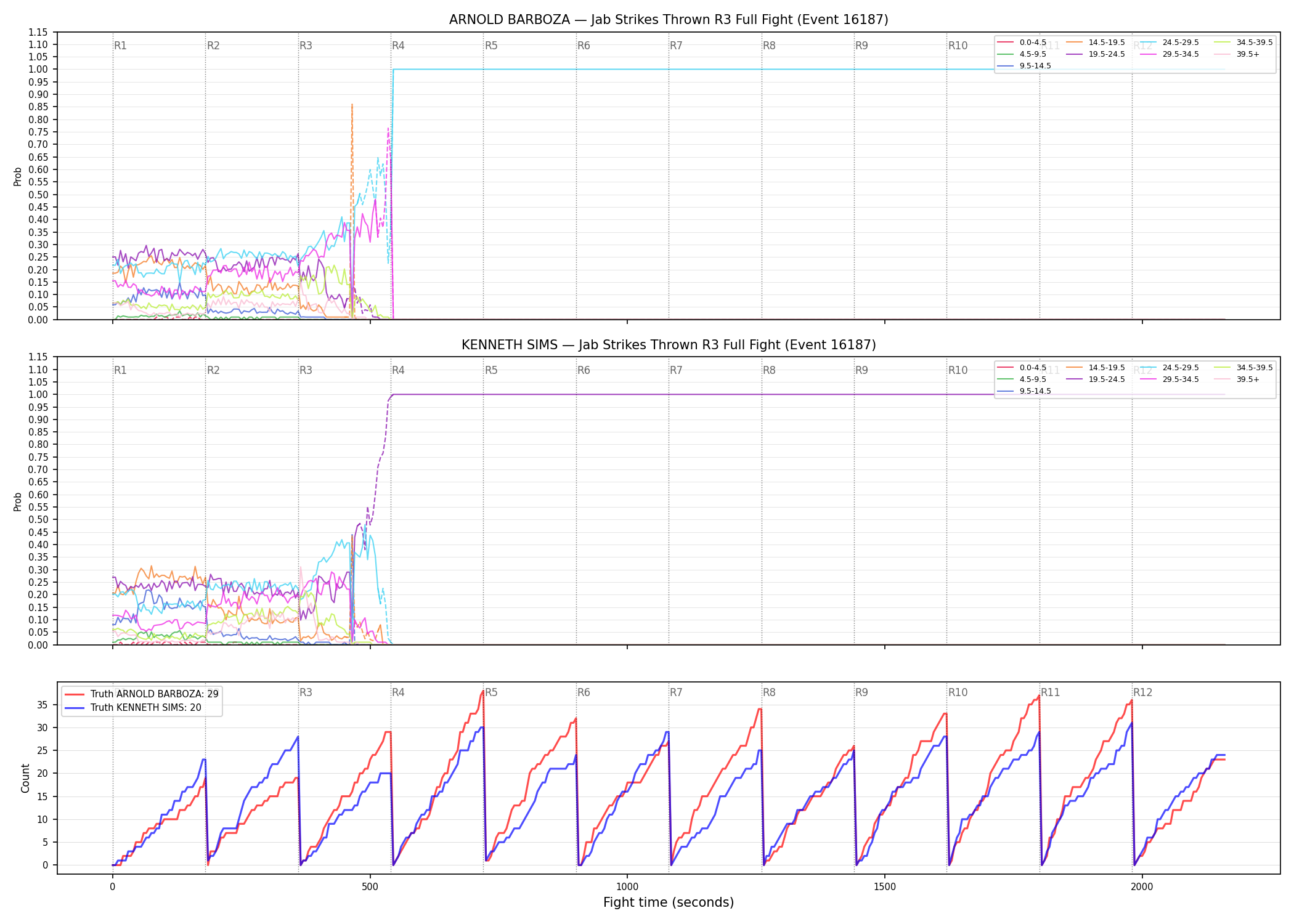Click the 'Count' y-axis label
Viewport: 1294px width, 924px height.
pyautogui.click(x=25, y=778)
